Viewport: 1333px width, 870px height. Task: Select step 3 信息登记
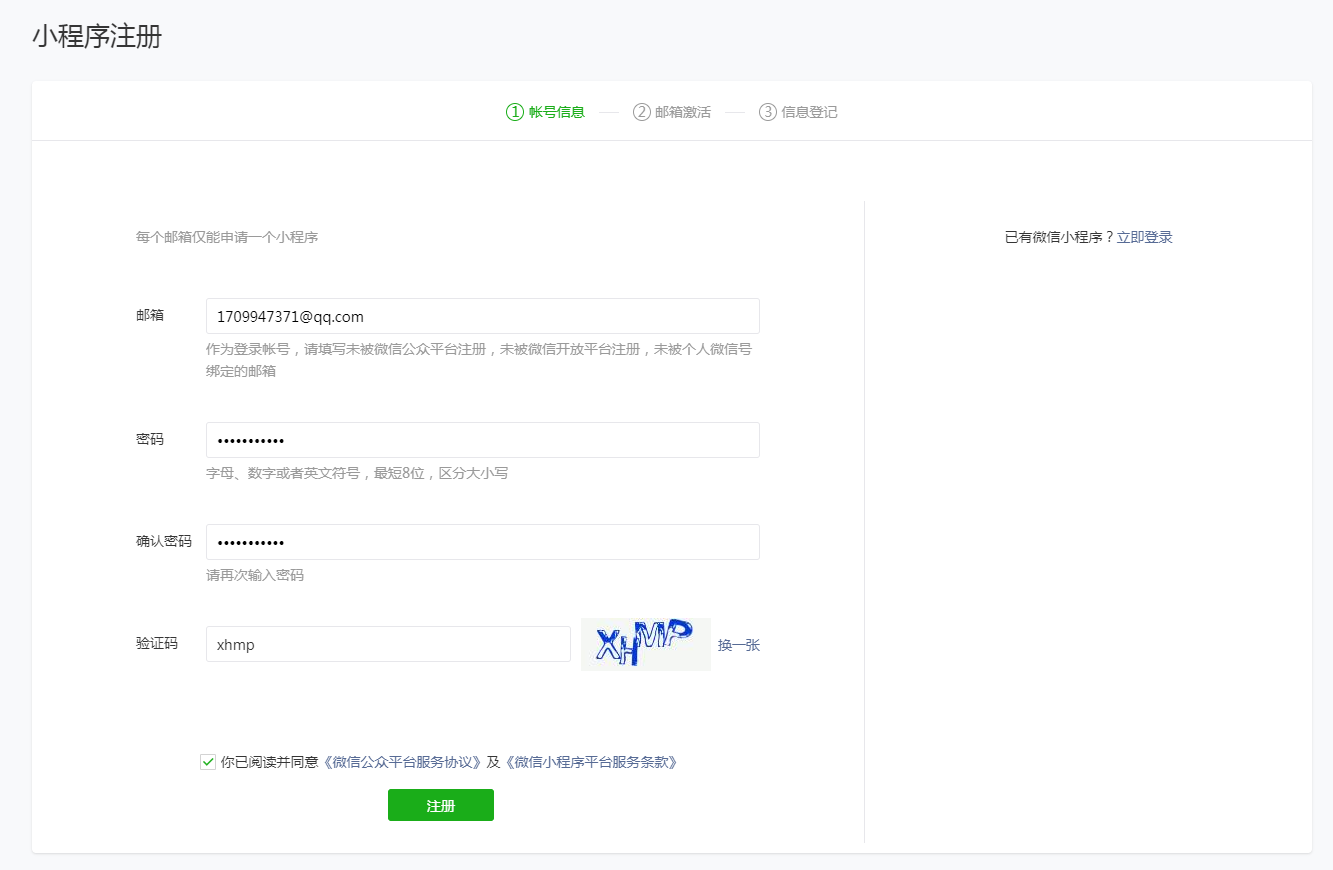click(x=798, y=112)
